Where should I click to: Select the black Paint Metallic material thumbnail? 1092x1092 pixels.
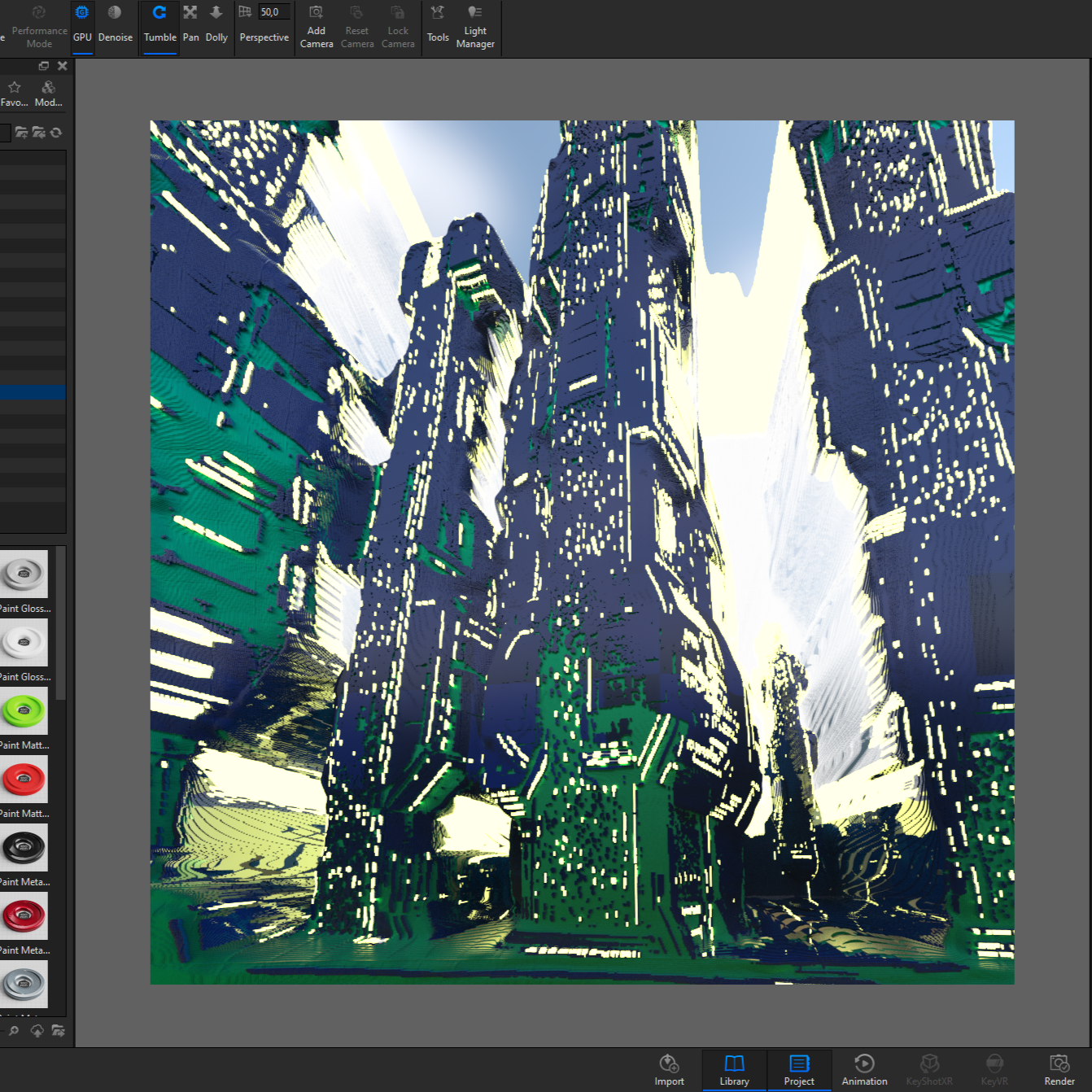(24, 847)
